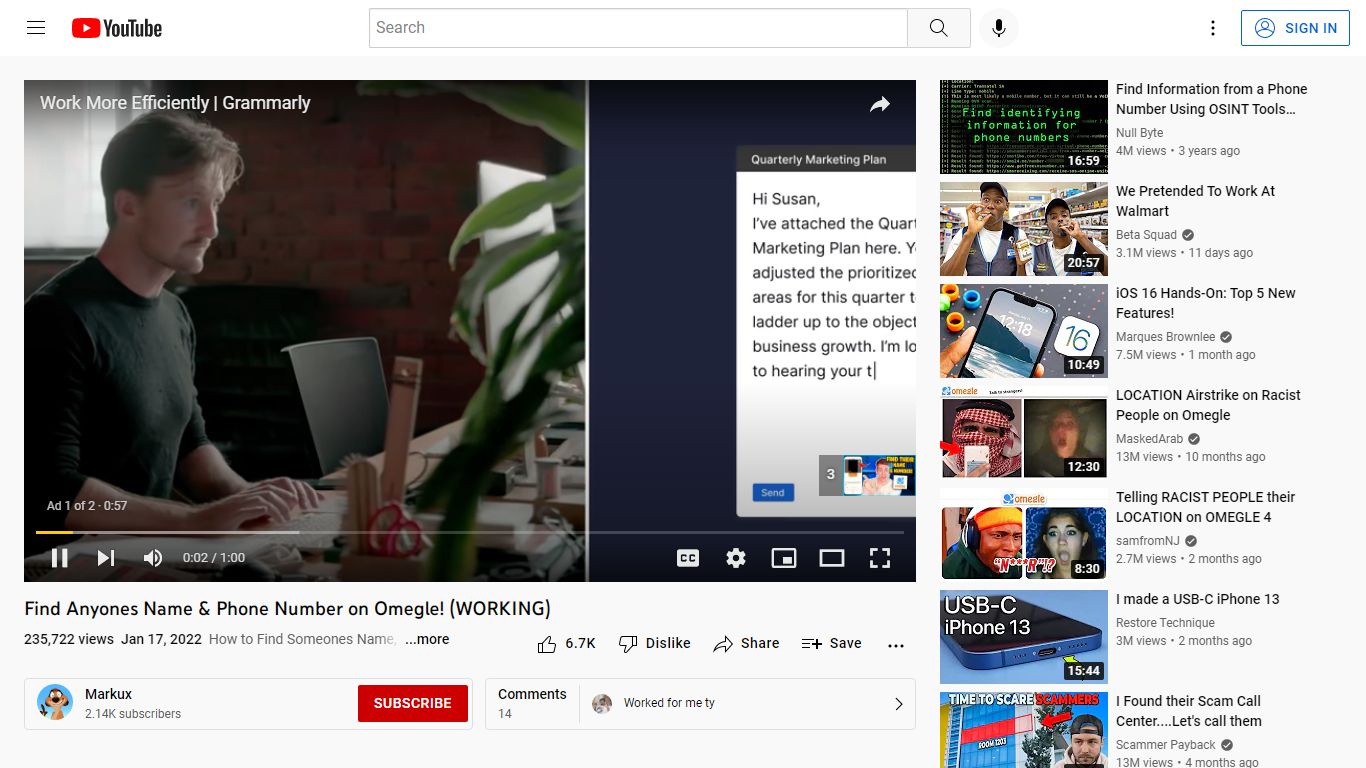The image size is (1366, 768).
Task: Open 'iOS 16 Hands-On: Top 5 New Features!' title
Action: (x=1205, y=303)
